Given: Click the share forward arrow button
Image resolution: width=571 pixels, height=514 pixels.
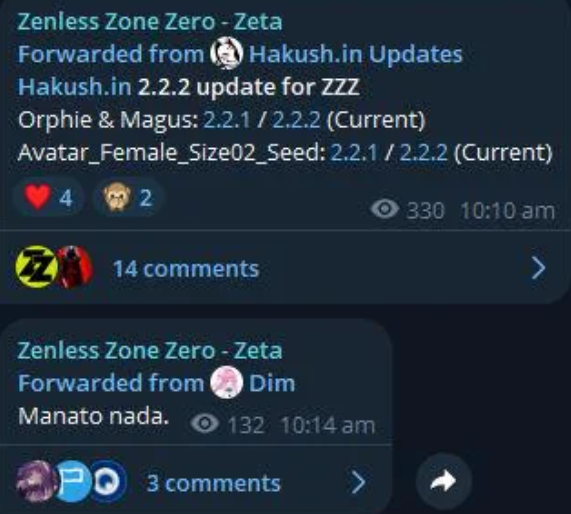Looking at the screenshot, I should [x=443, y=481].
